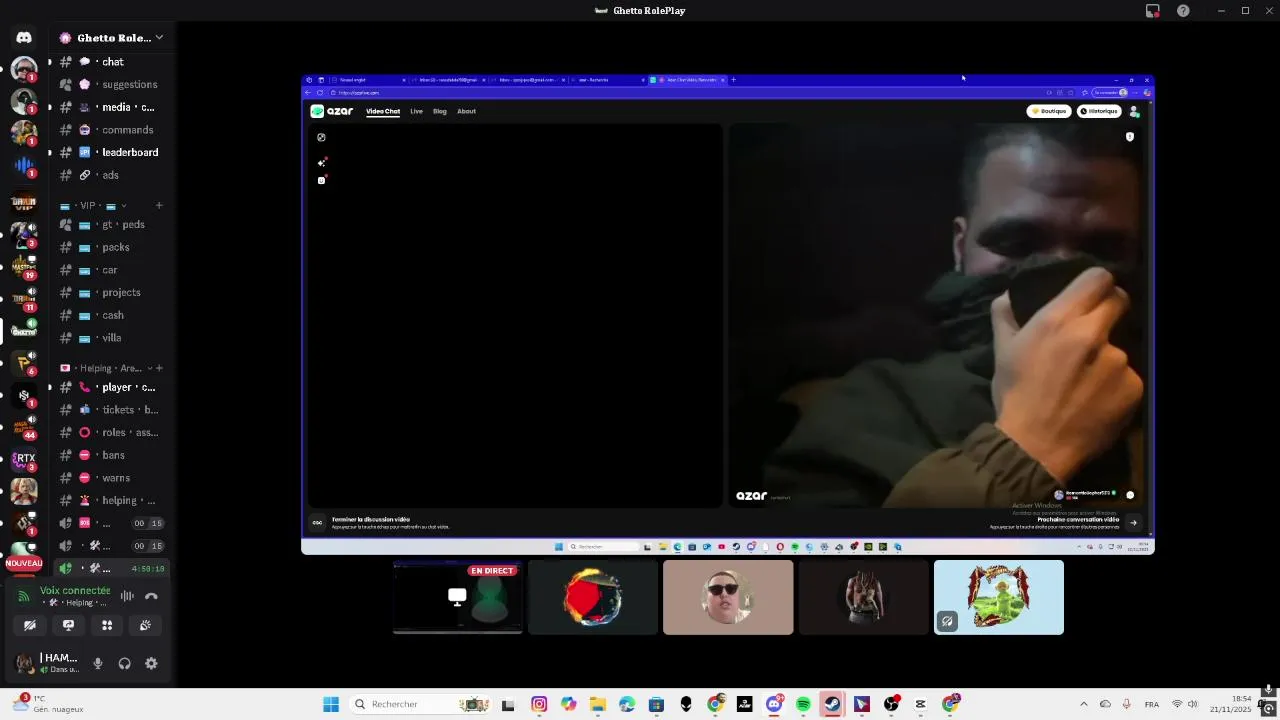Screen dimensions: 1280x720
Task: Select the EN DIRECT streaming participant tile
Action: coord(457,597)
